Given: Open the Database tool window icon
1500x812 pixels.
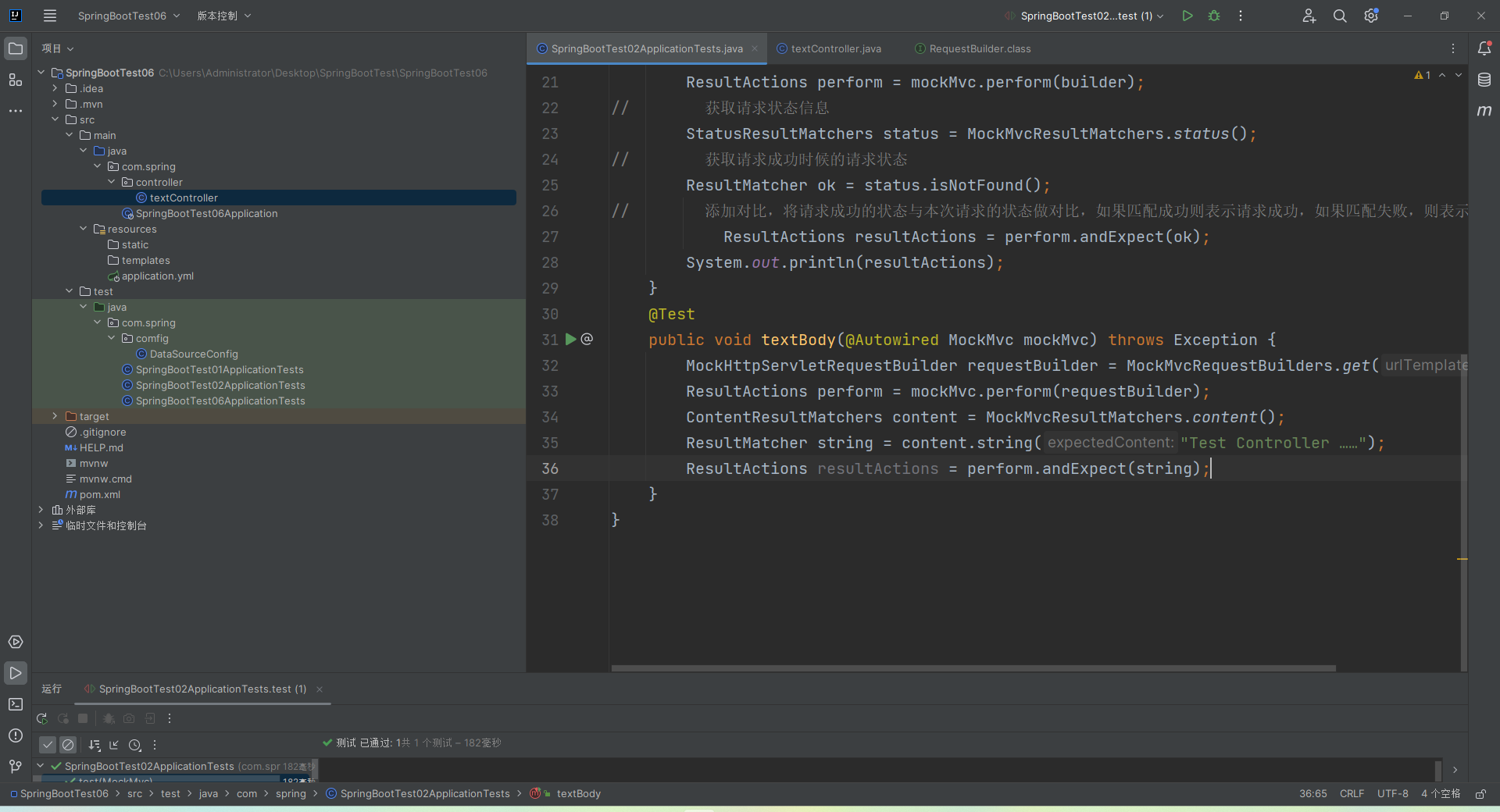Looking at the screenshot, I should coord(1484,80).
